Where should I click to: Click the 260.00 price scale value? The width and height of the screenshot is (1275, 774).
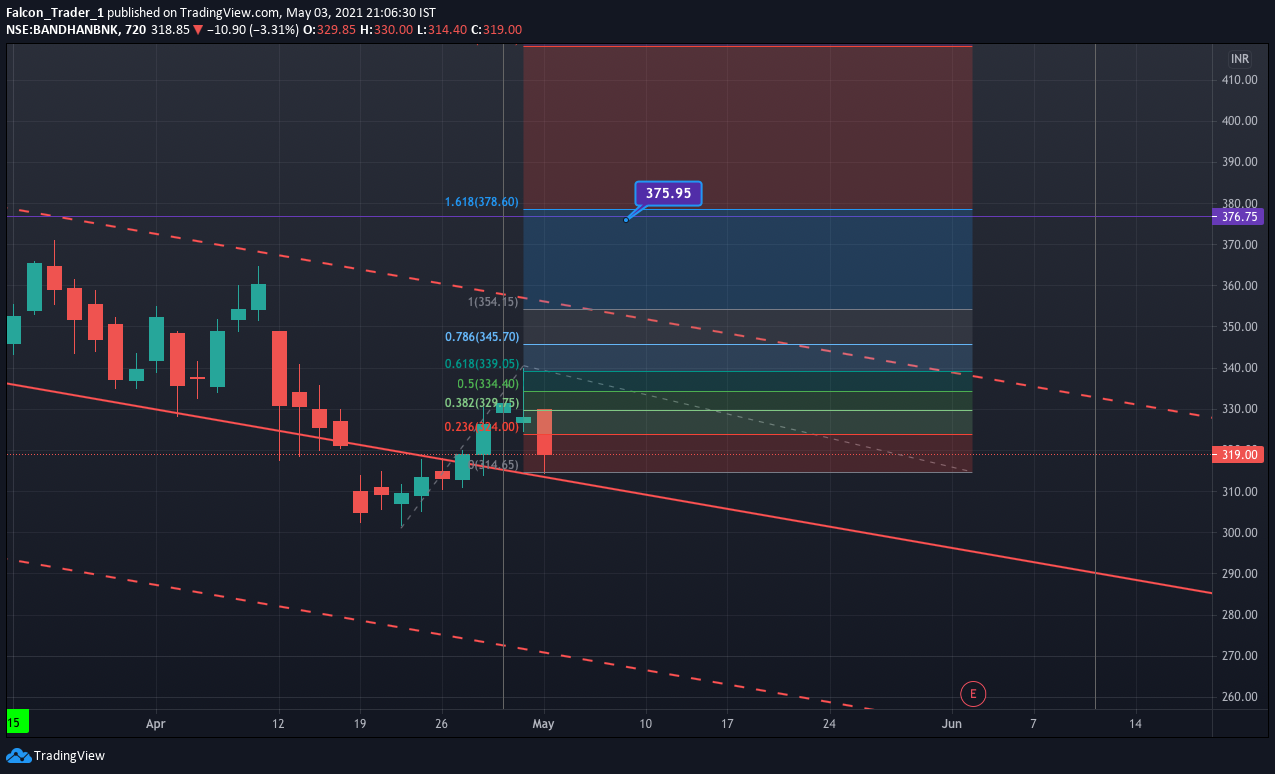click(1240, 697)
